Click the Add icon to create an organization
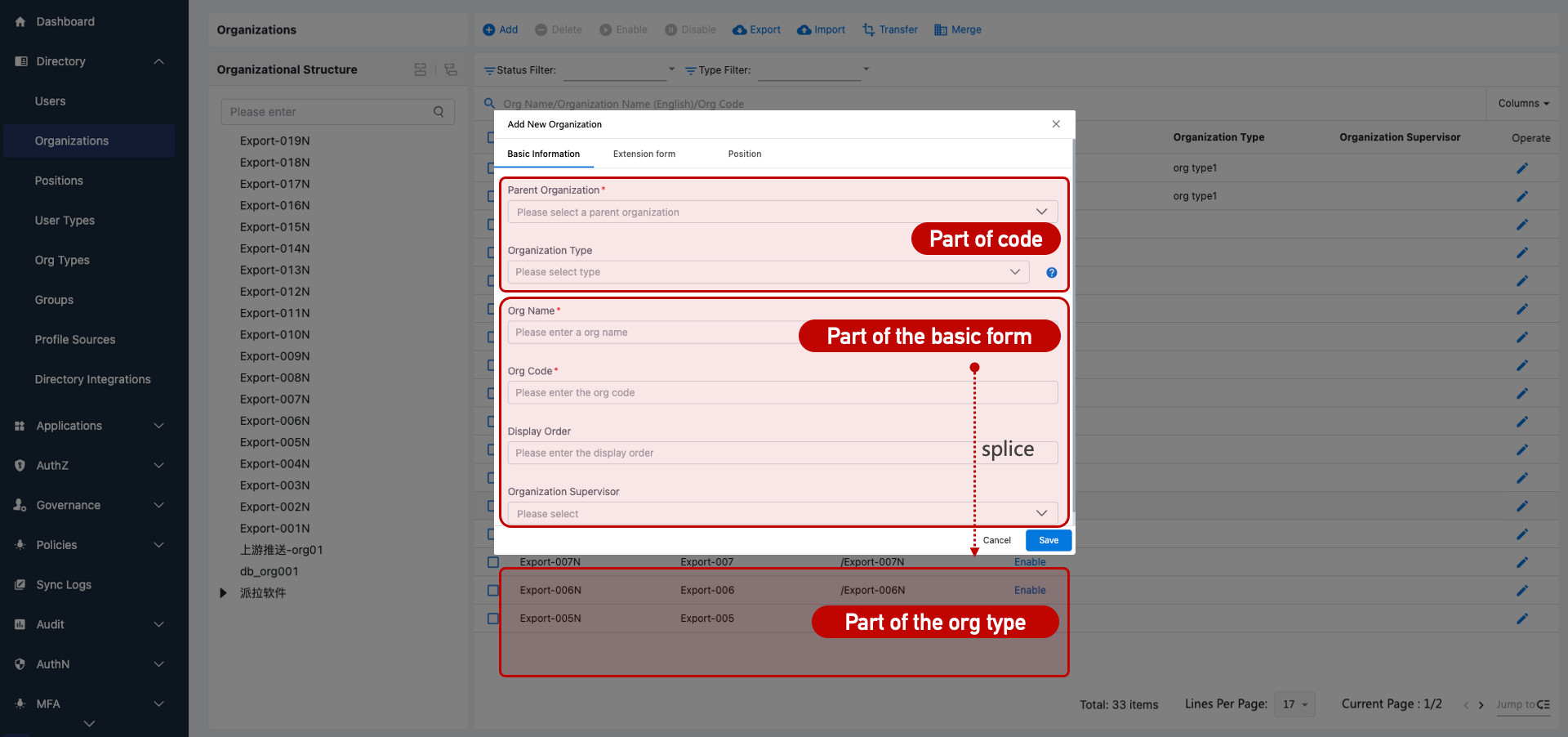The image size is (1568, 737). click(488, 29)
